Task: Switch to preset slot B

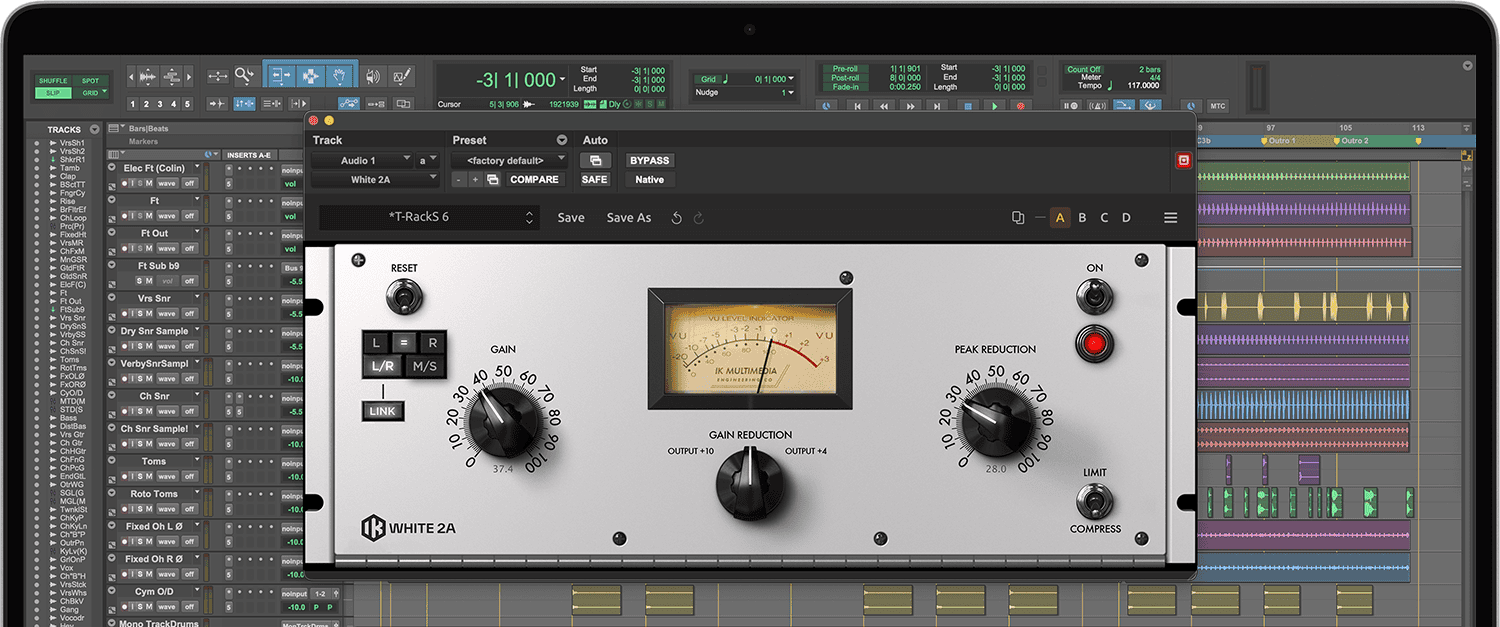Action: pos(1082,218)
